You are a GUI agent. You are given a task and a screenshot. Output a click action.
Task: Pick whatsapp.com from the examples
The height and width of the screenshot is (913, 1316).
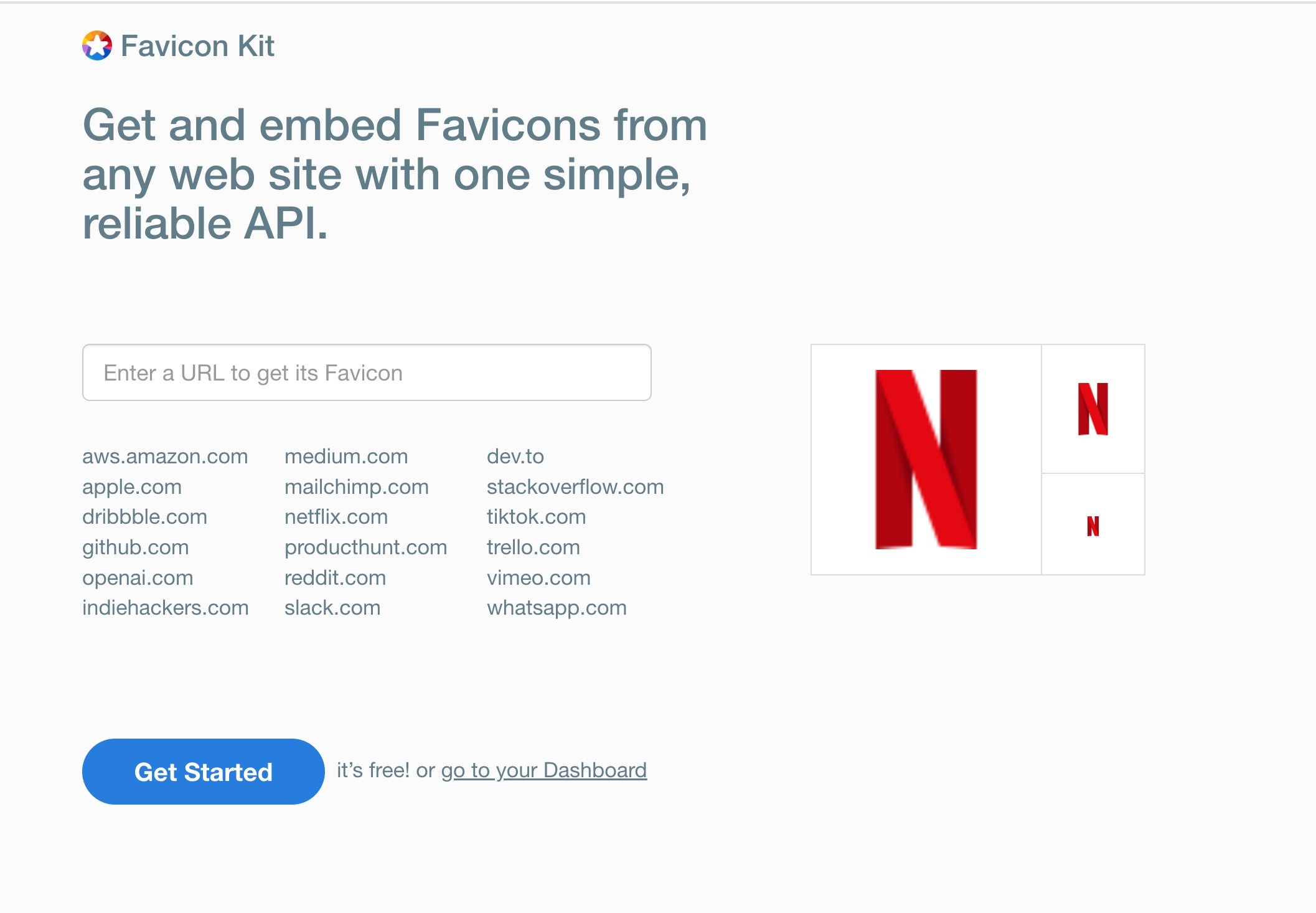[x=557, y=608]
